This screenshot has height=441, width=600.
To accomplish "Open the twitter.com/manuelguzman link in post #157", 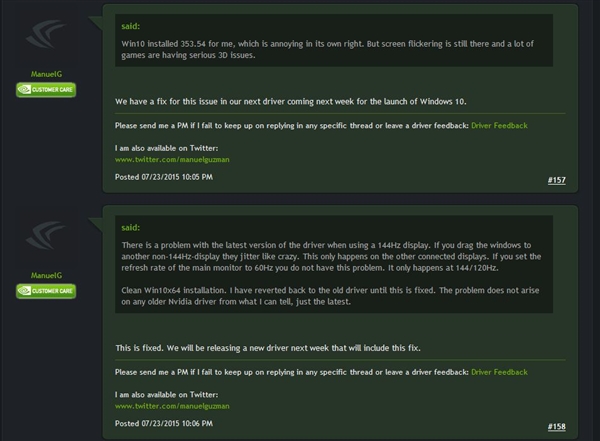I will coord(160,159).
